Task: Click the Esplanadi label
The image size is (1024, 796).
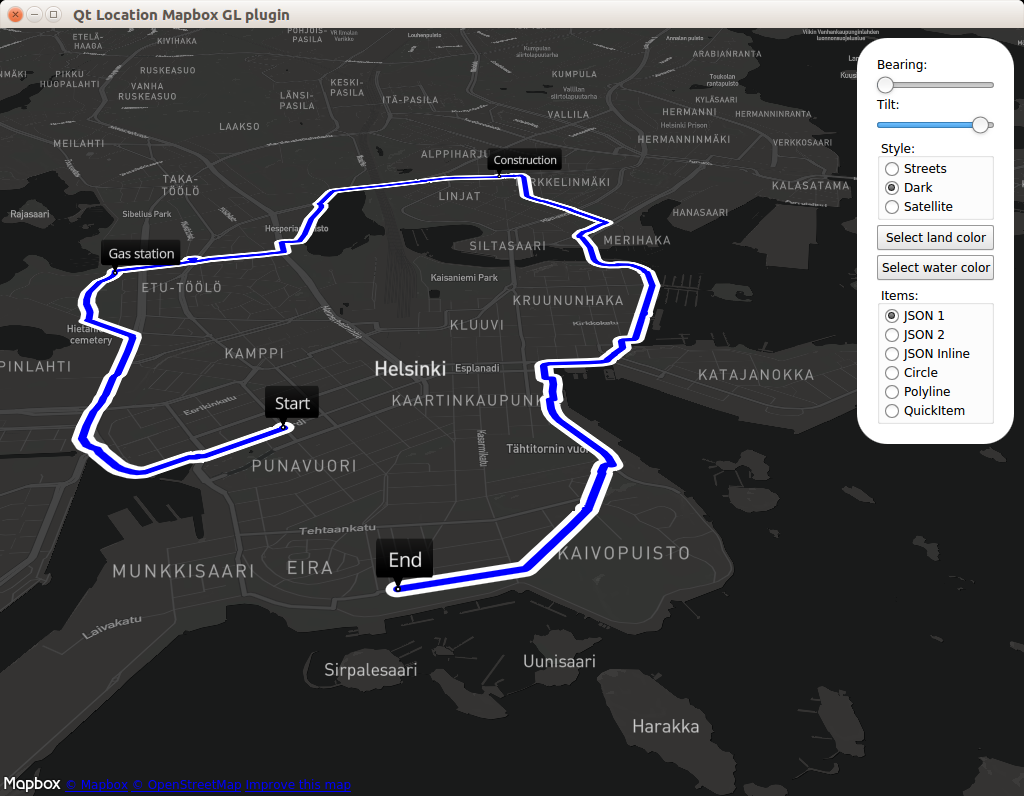Action: tap(477, 368)
